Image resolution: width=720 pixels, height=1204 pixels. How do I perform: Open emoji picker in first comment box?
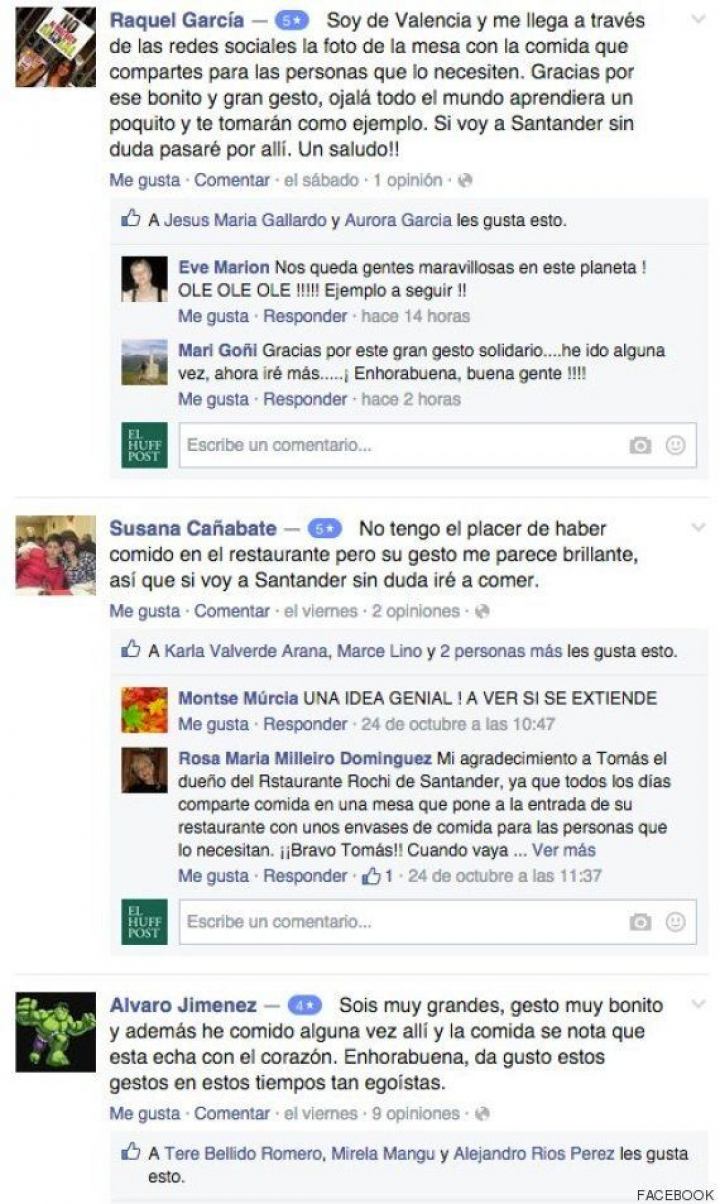click(675, 446)
